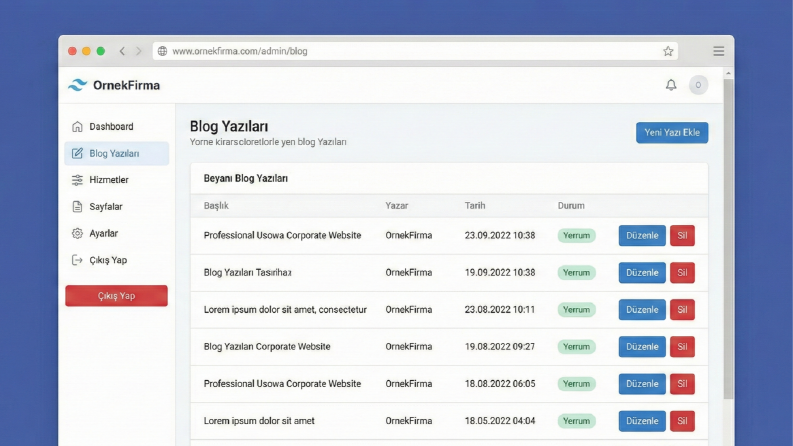This screenshot has height=446, width=793.
Task: Open the browser hamburger menu
Action: tap(719, 51)
